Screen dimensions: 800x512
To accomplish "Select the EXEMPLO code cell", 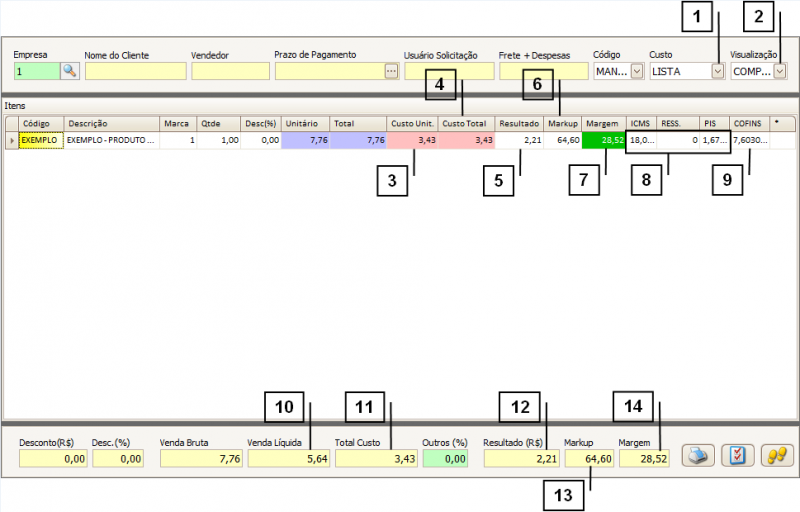I will coord(41,141).
